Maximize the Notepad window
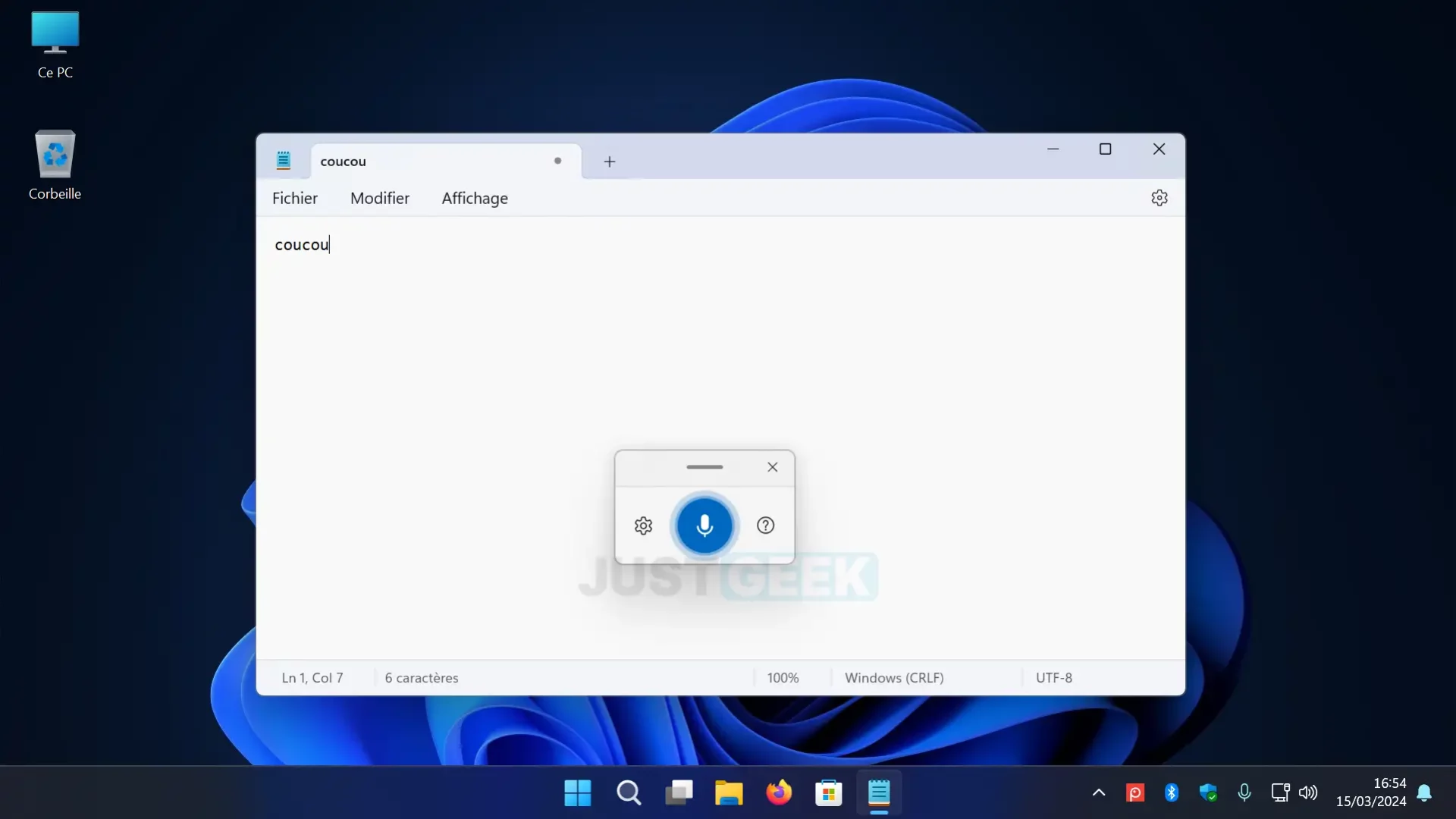 click(1105, 149)
